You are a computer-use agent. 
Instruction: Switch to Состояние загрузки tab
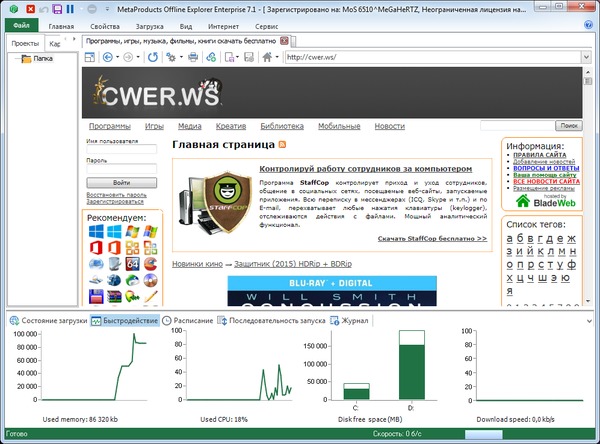click(x=49, y=320)
